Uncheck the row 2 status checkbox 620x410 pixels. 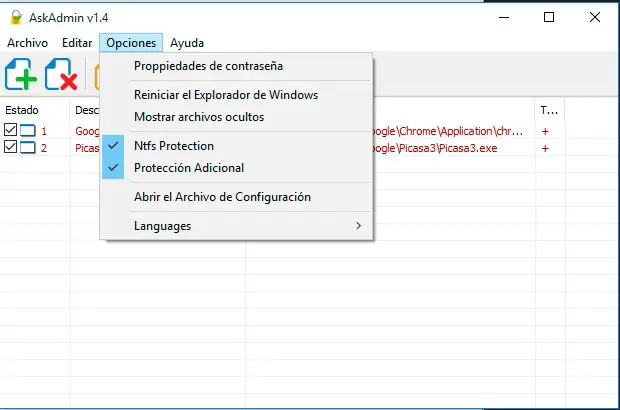tap(10, 148)
